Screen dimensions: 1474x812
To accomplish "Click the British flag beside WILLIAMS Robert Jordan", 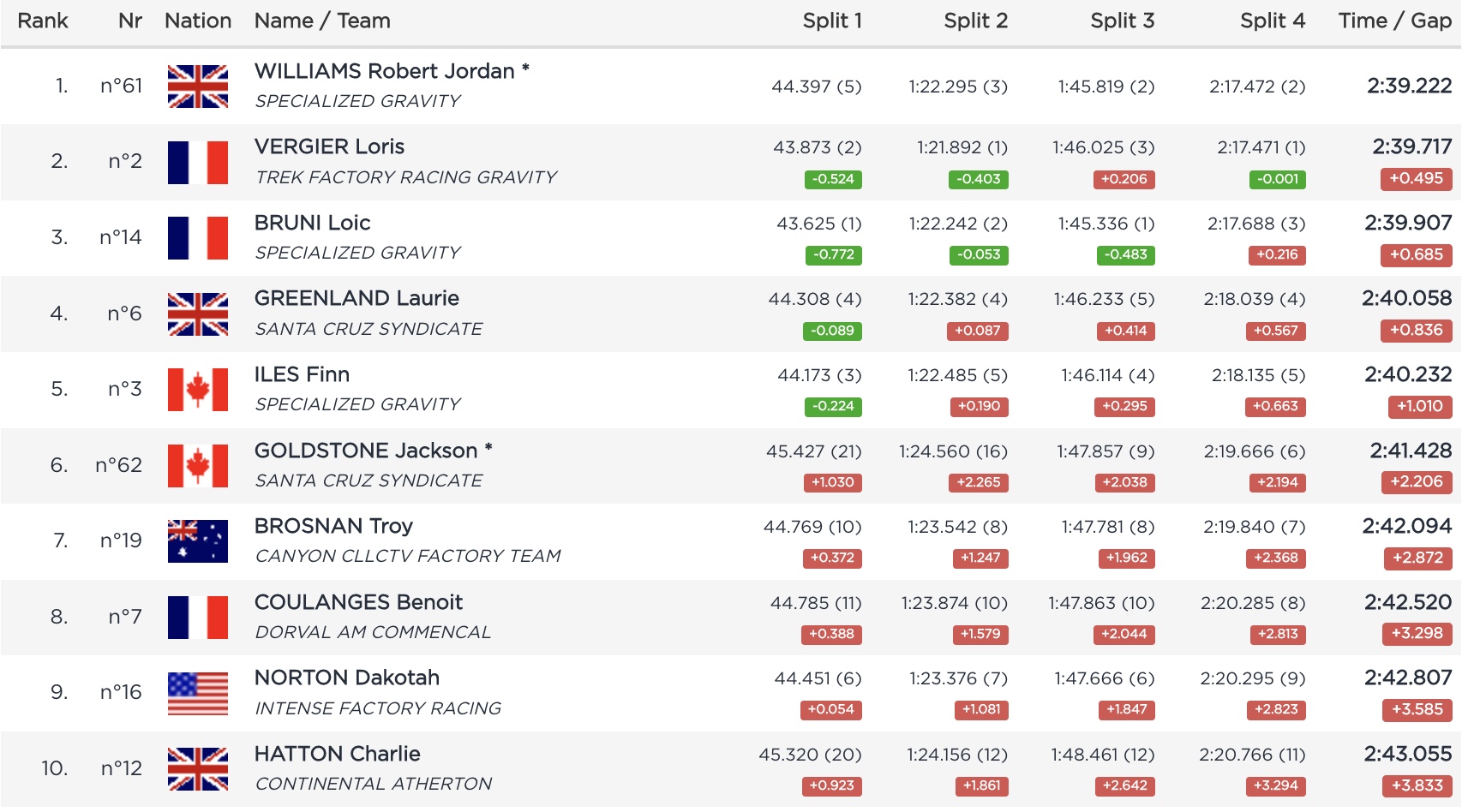I will (197, 87).
